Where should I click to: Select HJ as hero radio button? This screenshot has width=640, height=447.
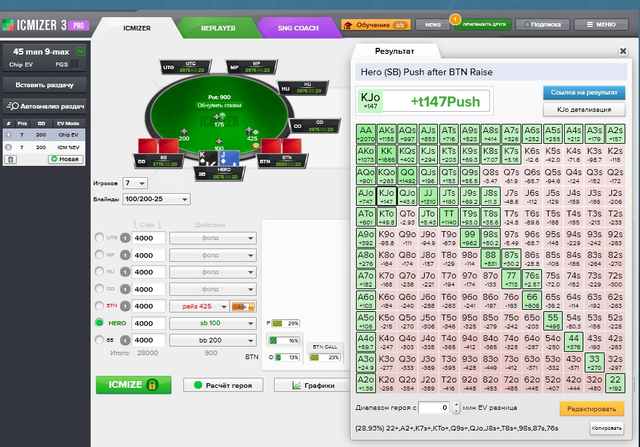click(x=99, y=271)
